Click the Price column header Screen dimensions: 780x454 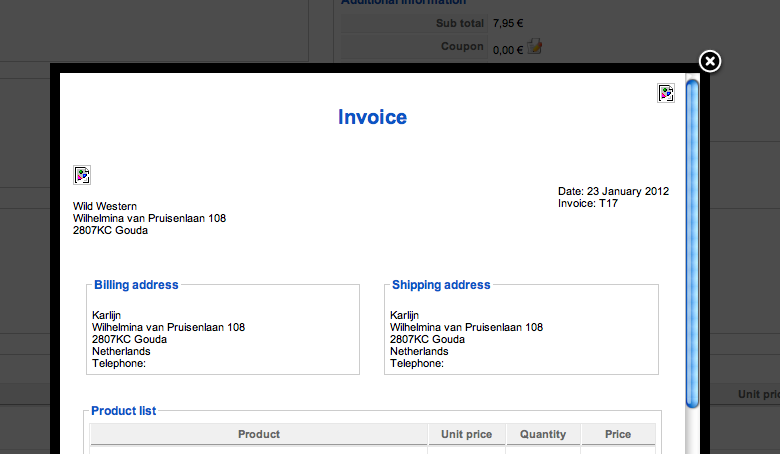click(618, 434)
